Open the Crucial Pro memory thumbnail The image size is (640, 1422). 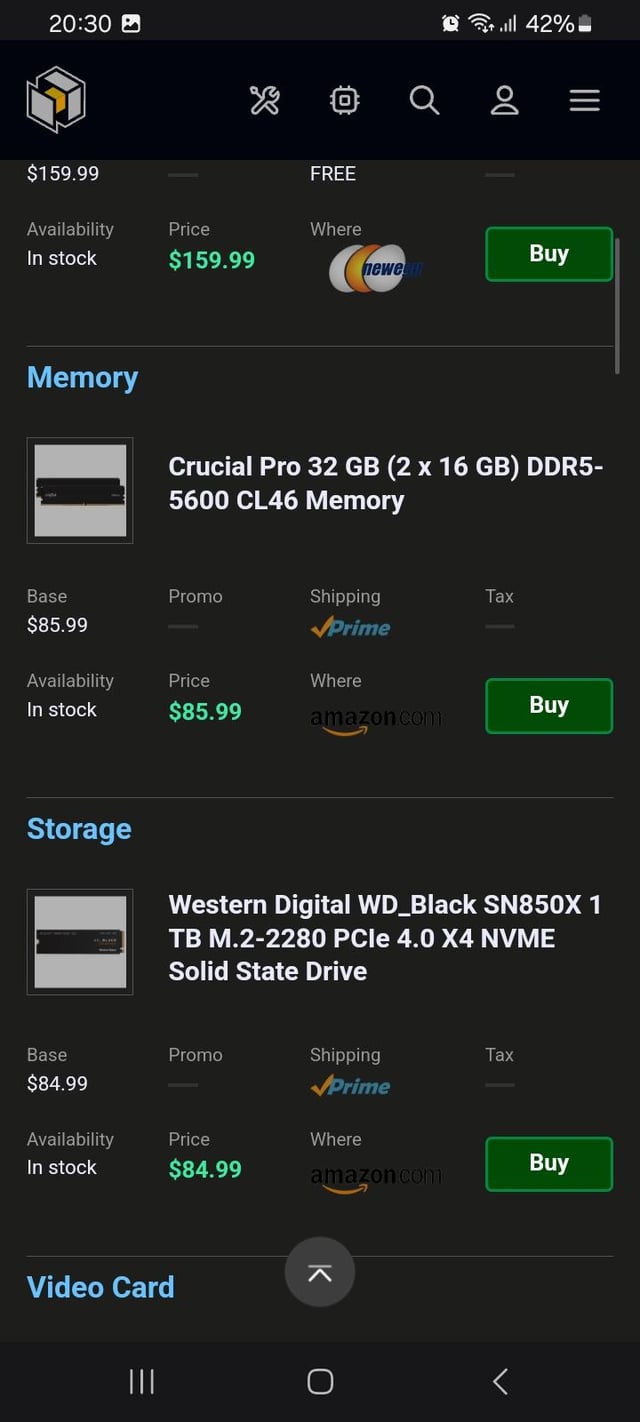pos(80,490)
